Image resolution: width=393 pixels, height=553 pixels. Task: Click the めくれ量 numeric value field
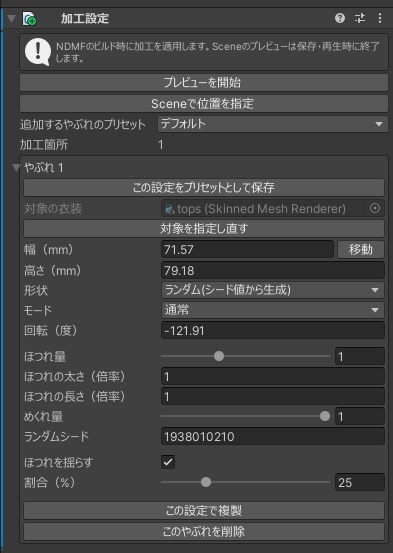[360, 417]
